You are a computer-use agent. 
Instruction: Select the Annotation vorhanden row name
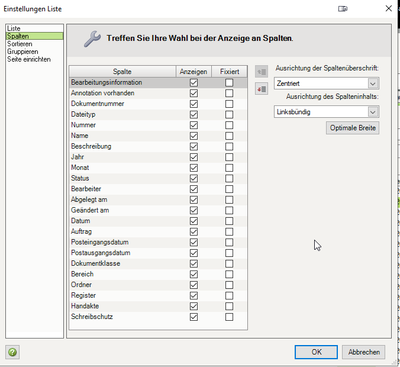pyautogui.click(x=103, y=93)
